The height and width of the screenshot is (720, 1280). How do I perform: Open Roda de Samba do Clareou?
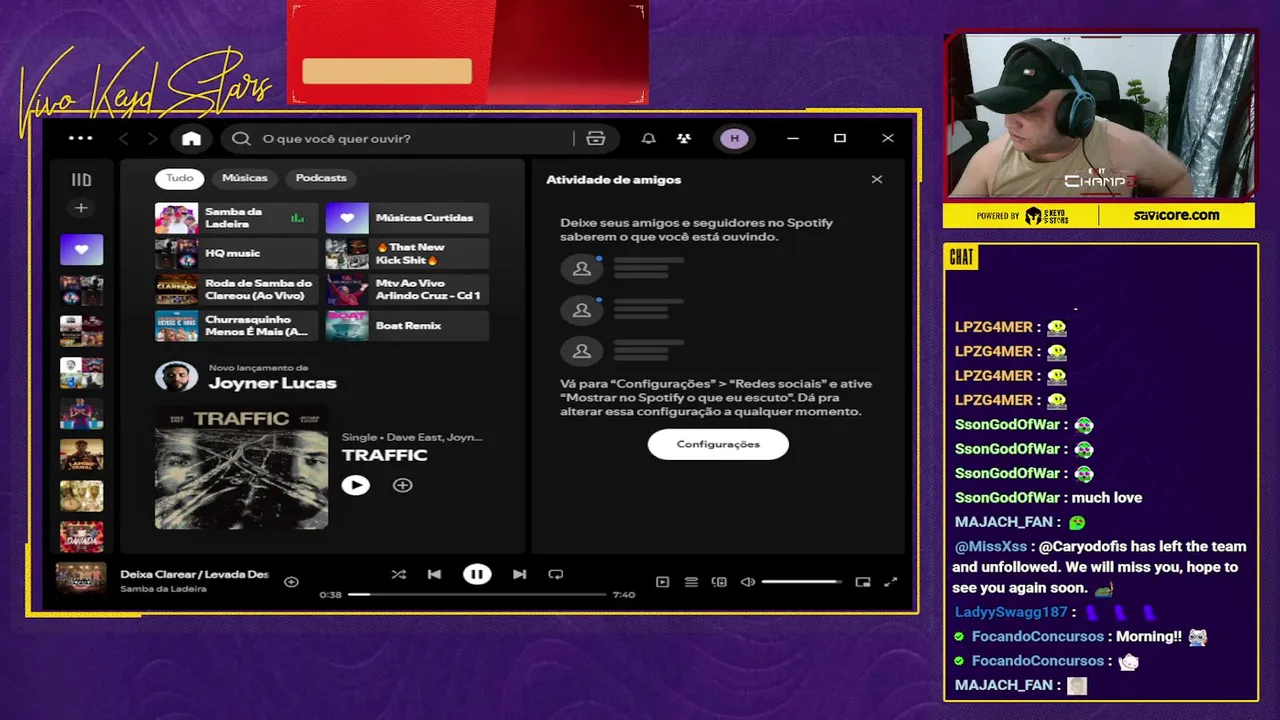click(236, 290)
